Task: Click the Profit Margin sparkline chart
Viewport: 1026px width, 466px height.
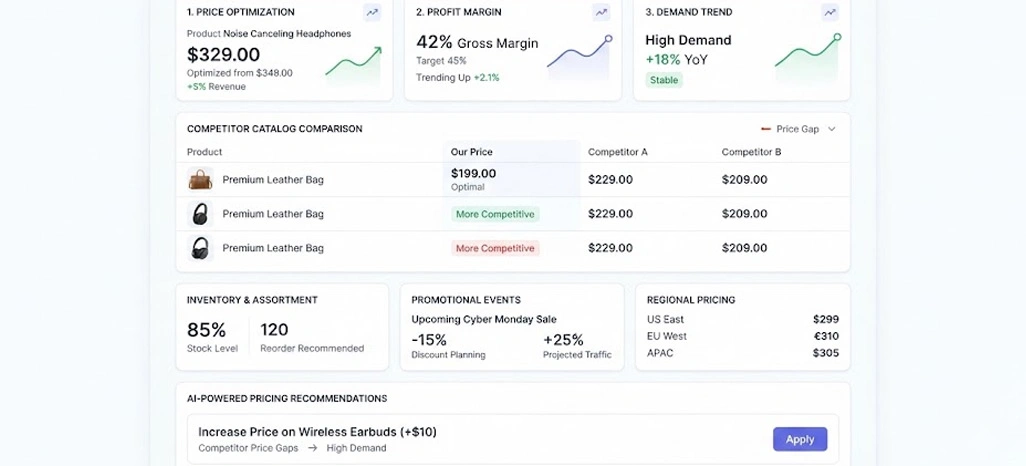Action: (579, 58)
